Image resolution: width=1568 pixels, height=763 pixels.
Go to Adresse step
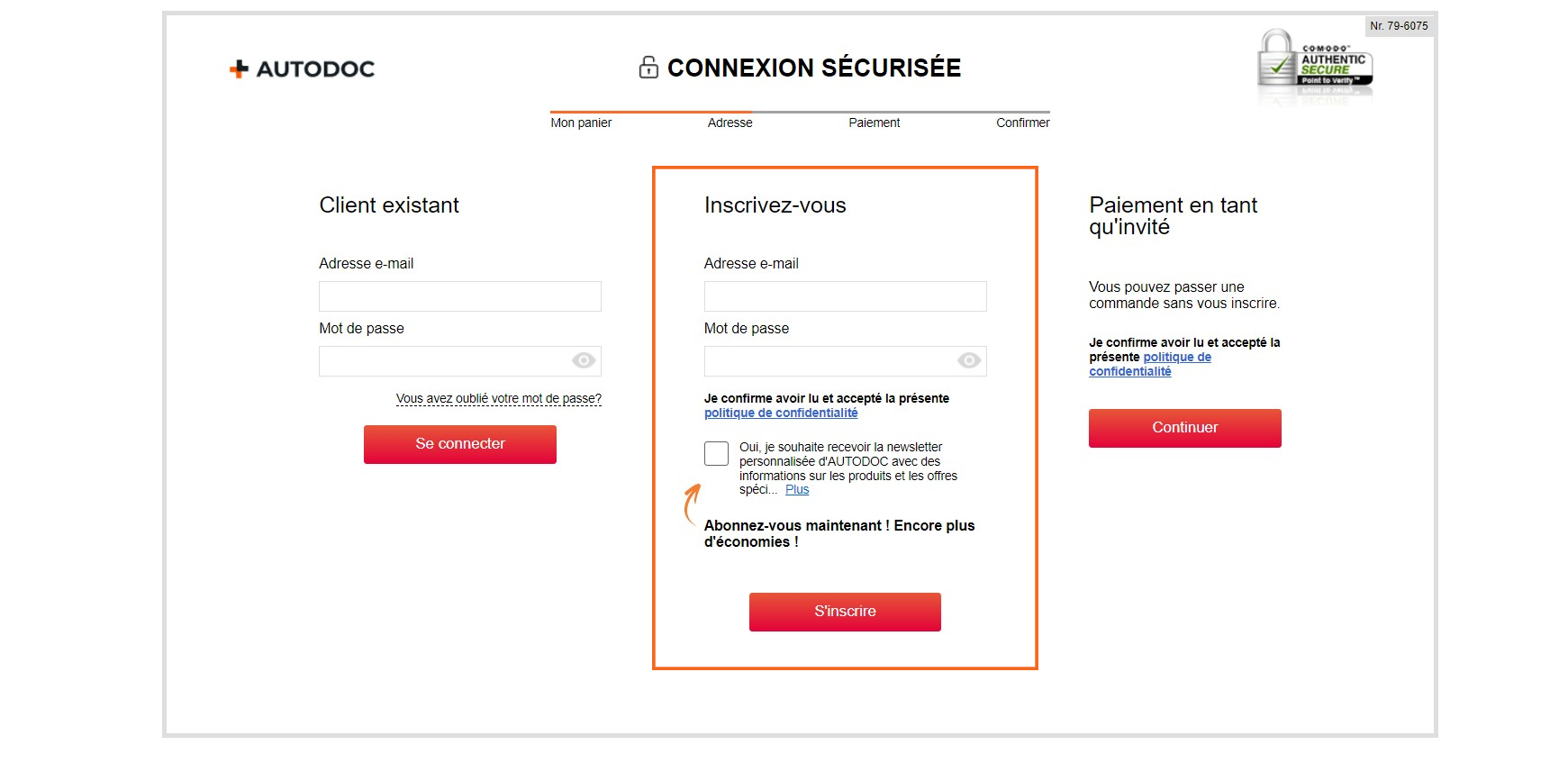click(730, 123)
